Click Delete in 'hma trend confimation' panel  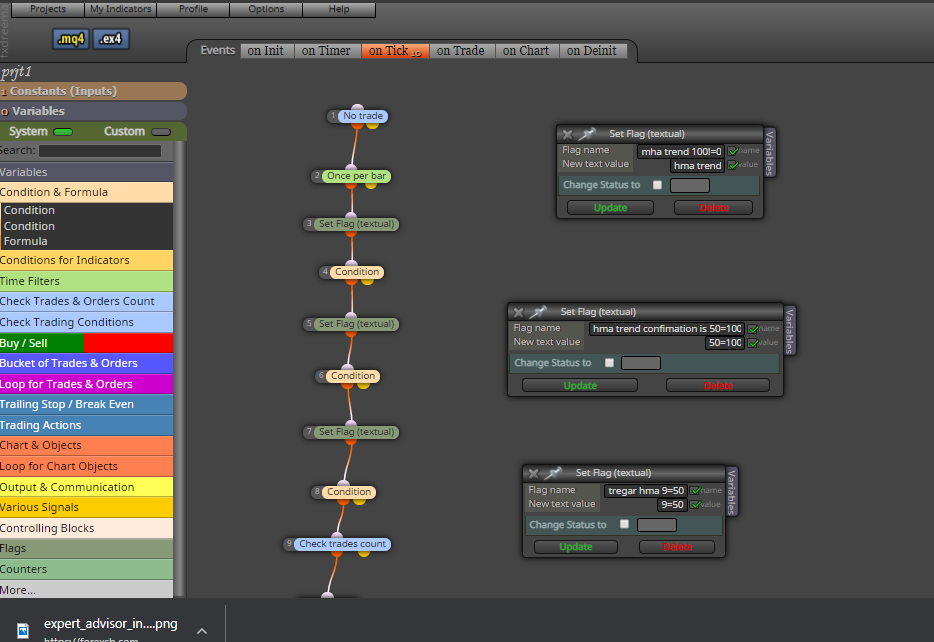718,385
